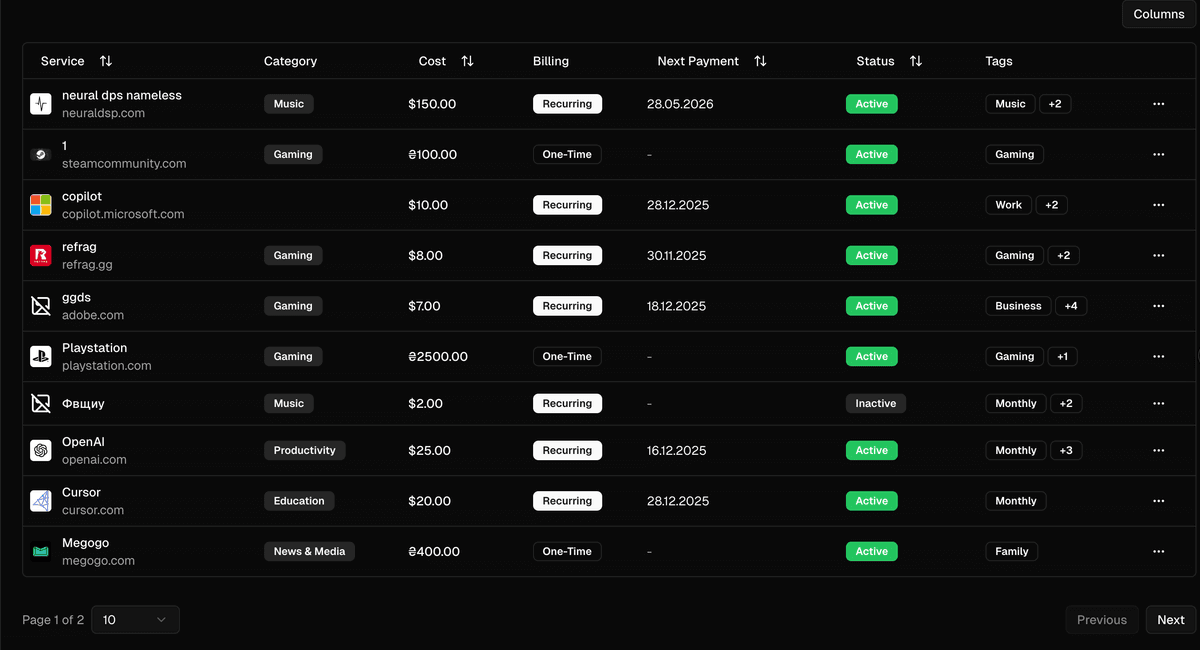Expand the +4 tags on ggds row
This screenshot has width=1200, height=650.
[x=1071, y=306]
